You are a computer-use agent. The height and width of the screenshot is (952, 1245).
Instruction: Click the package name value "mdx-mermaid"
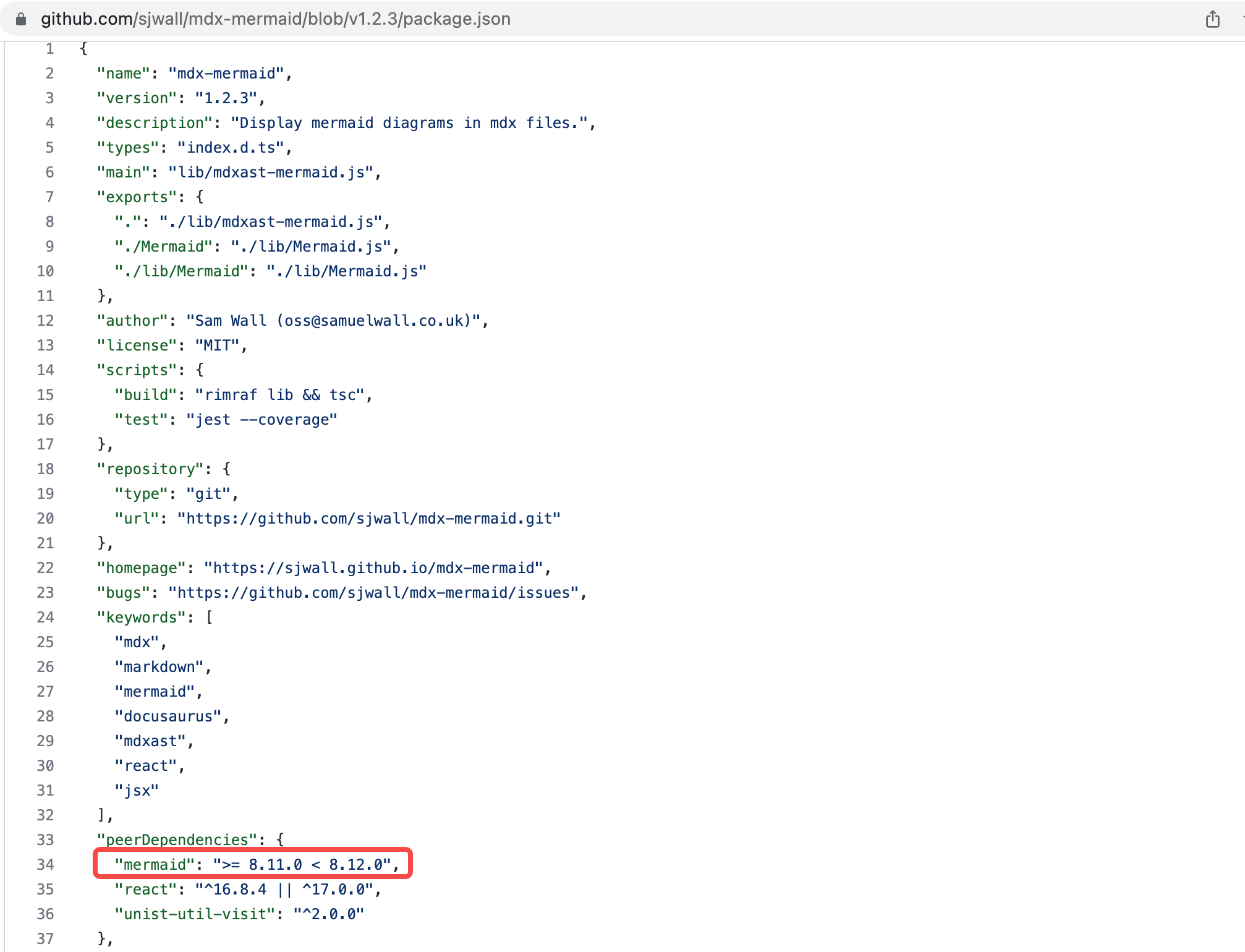click(229, 72)
